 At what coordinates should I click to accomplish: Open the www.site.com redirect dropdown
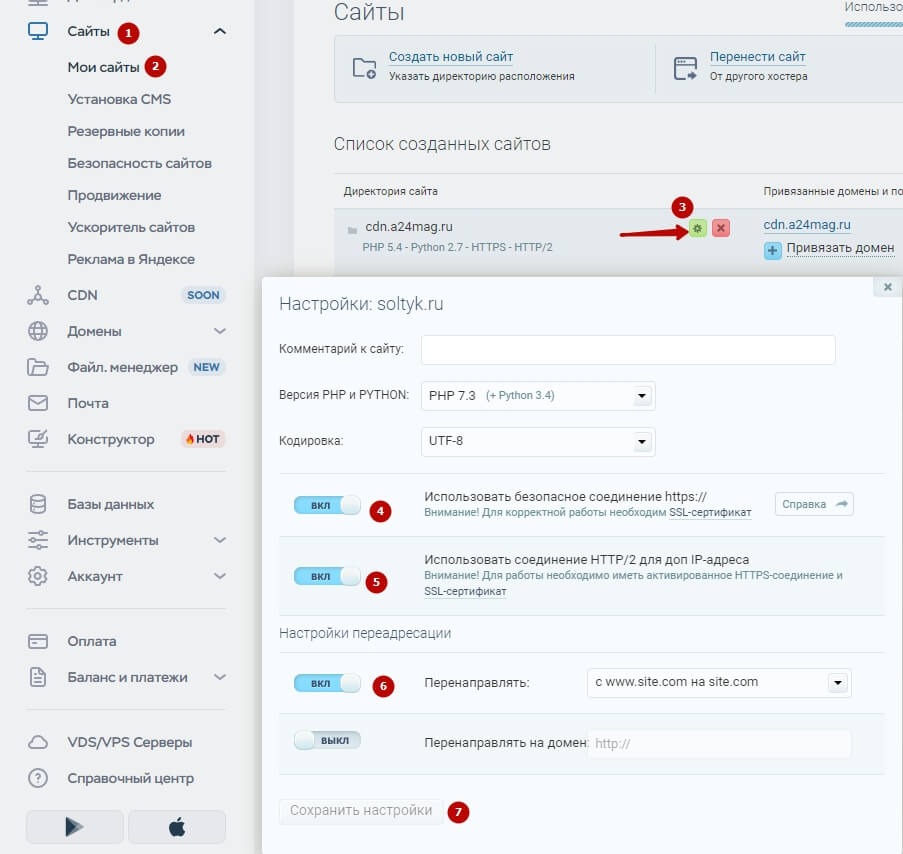[719, 682]
